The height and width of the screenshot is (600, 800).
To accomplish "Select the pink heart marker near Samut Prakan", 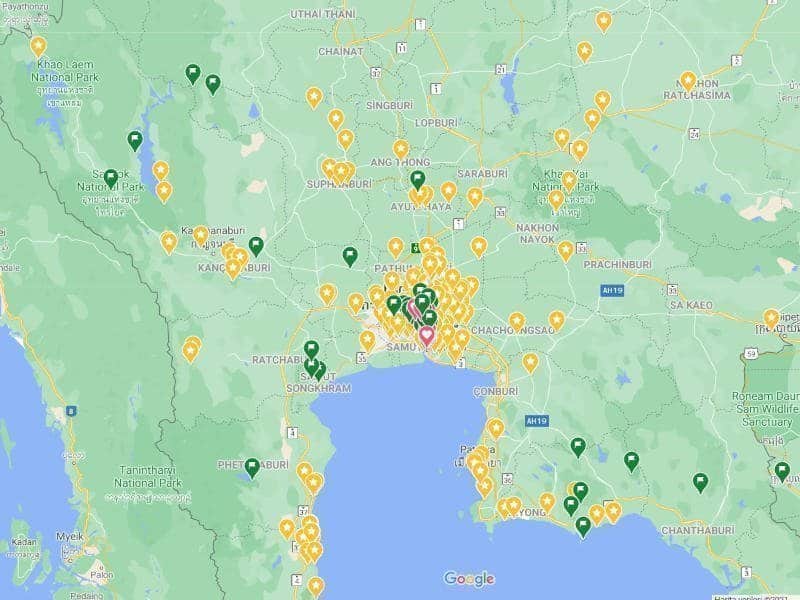I will 427,335.
